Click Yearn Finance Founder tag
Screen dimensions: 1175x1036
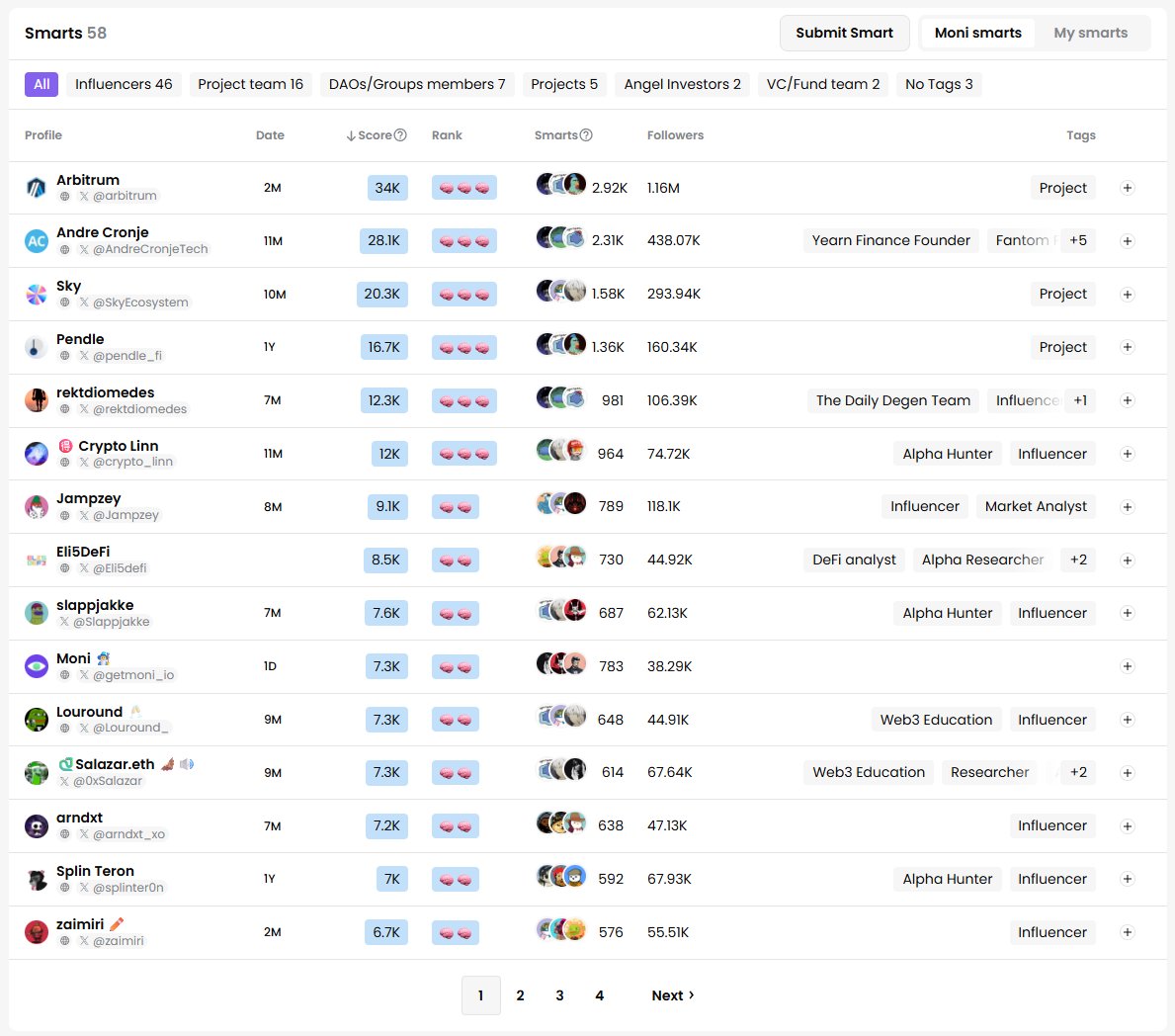point(891,240)
